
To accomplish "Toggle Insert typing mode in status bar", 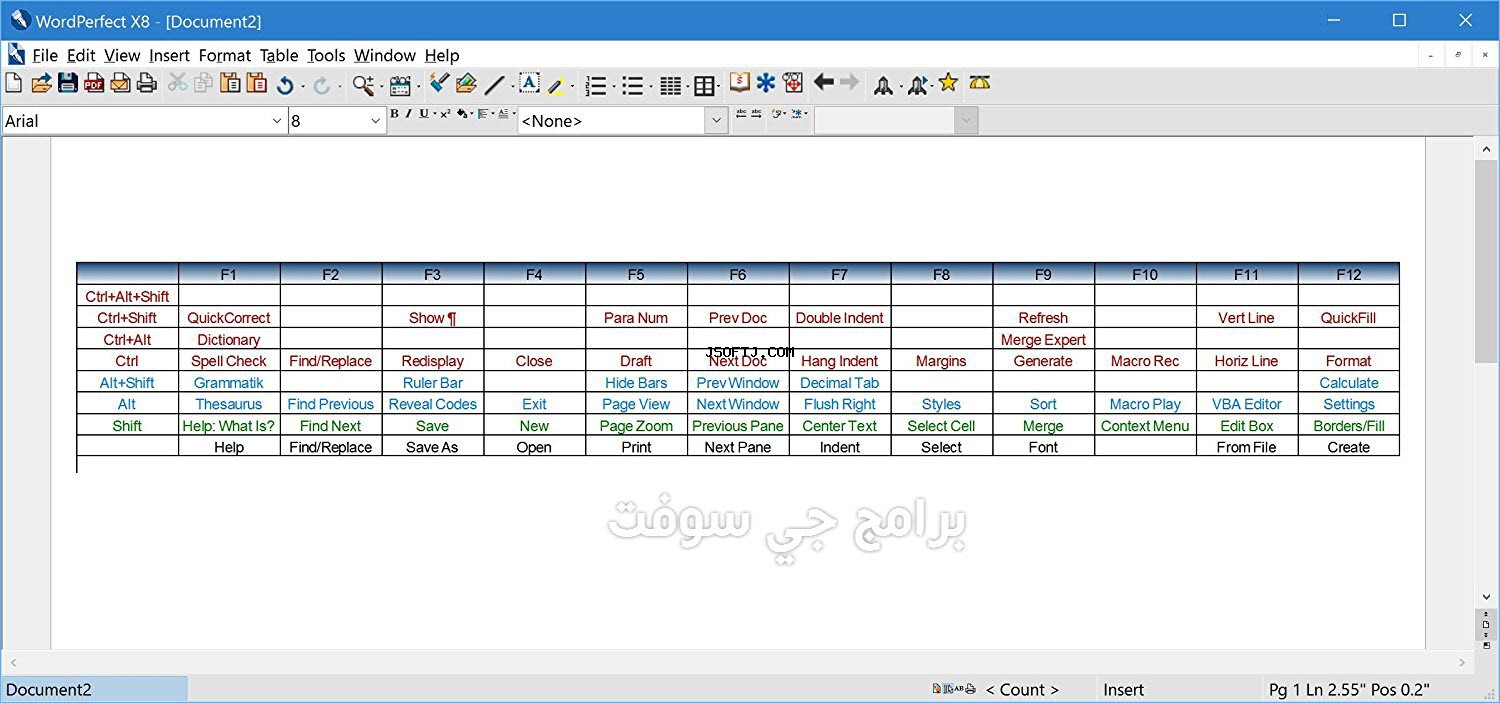I will [x=1123, y=689].
